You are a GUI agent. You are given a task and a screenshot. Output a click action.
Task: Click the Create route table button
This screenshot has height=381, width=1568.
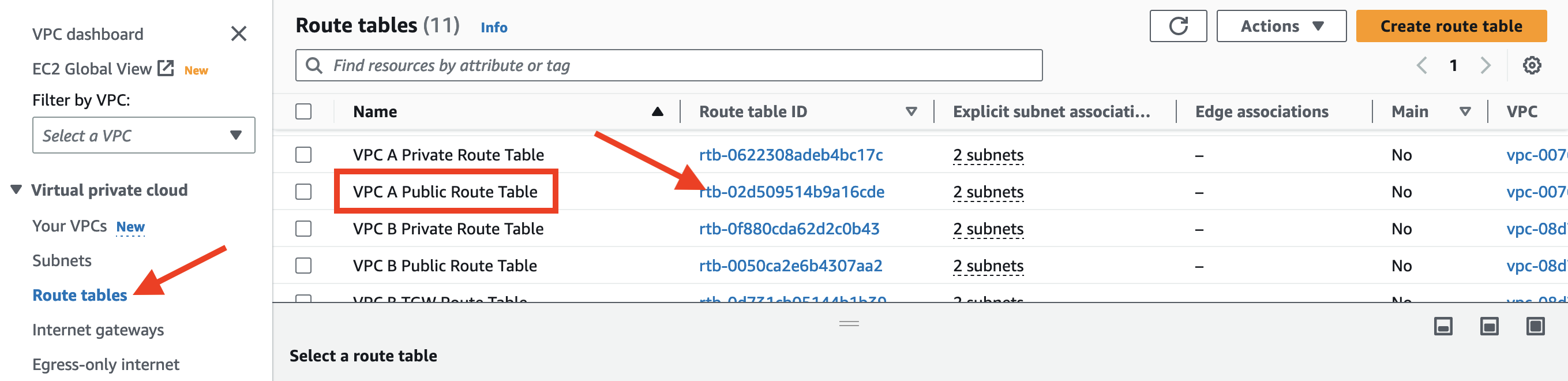pos(1450,26)
